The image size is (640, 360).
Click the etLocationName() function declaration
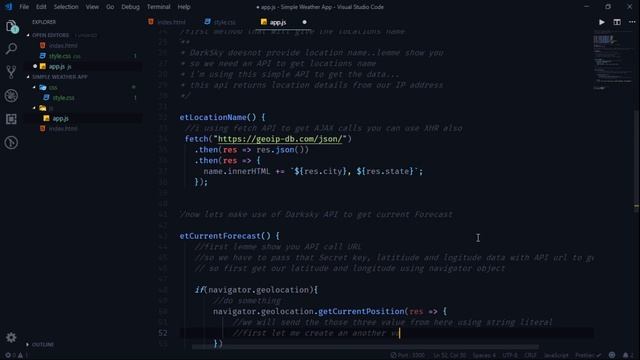222,118
